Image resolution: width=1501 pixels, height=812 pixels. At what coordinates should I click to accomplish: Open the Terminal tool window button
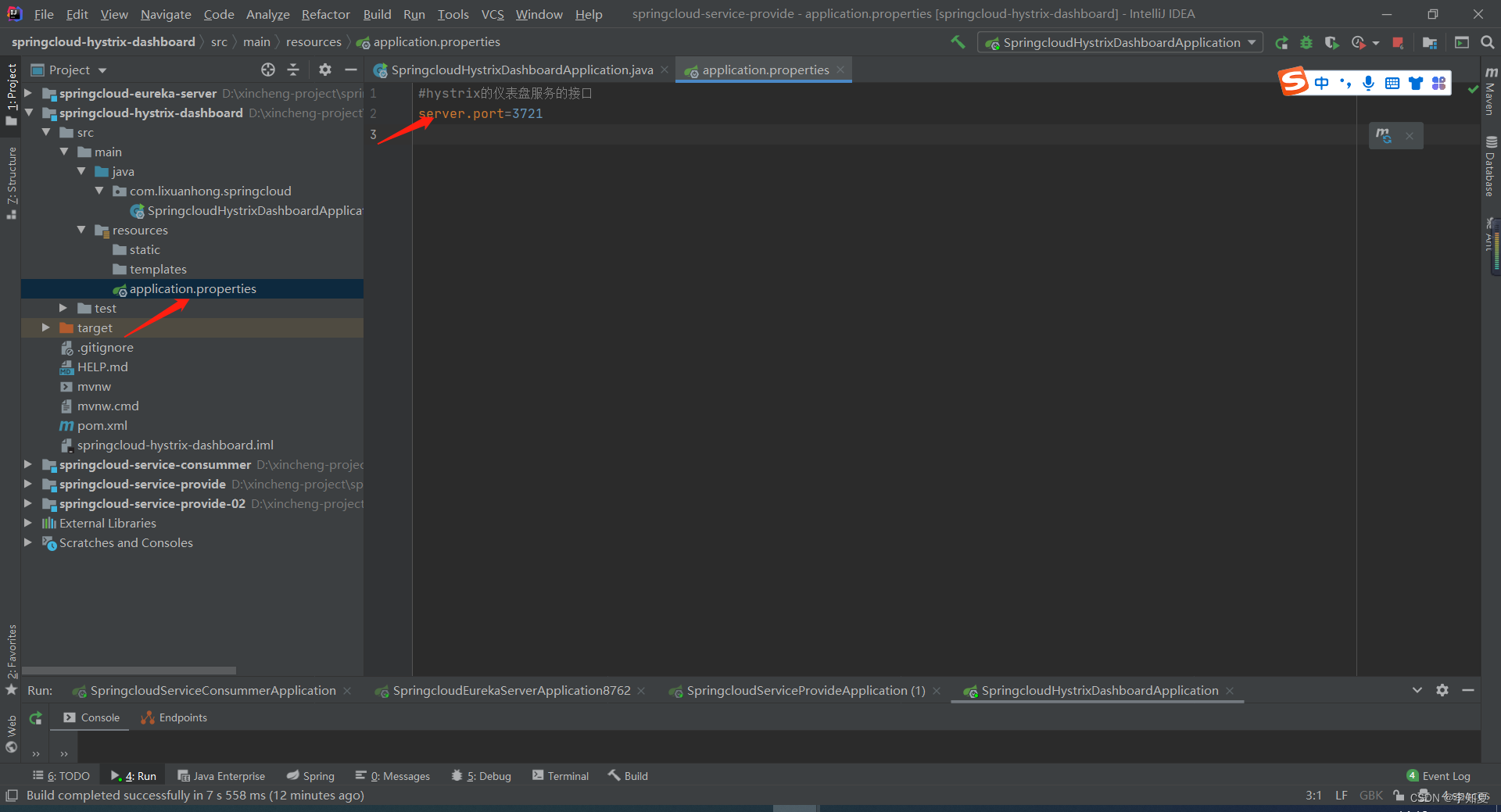[561, 776]
